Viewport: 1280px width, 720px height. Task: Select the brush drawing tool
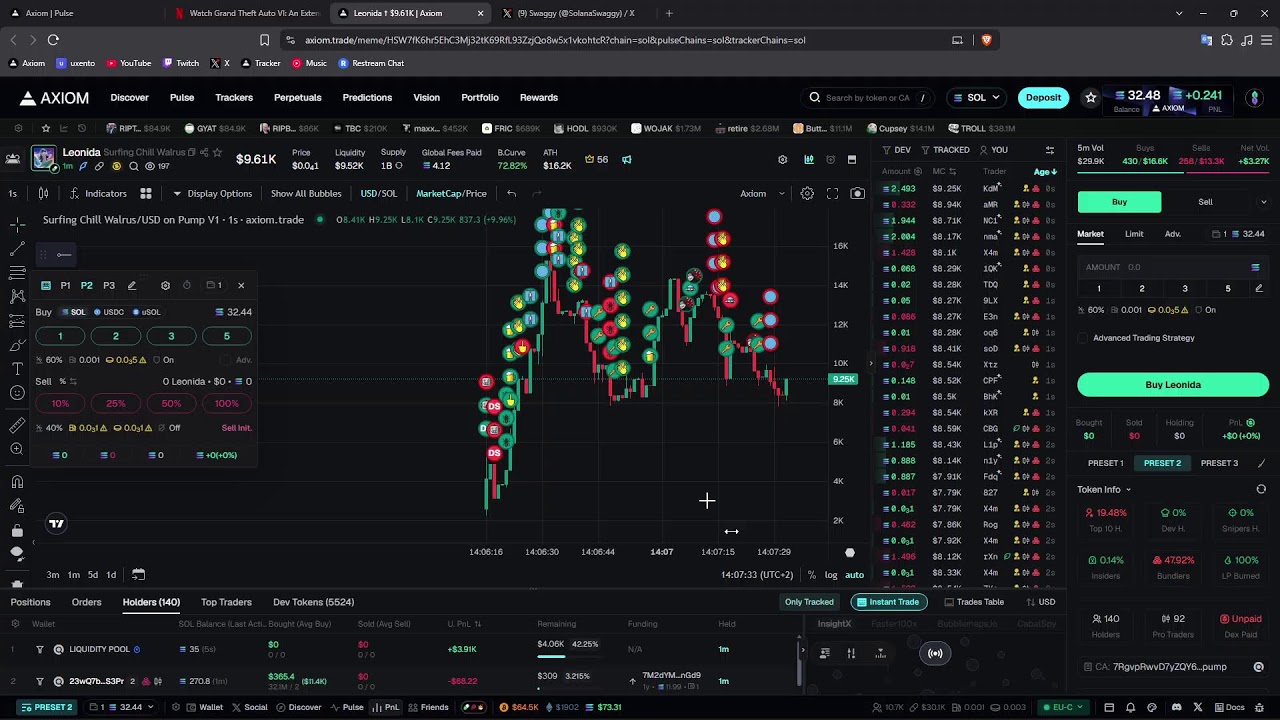tap(17, 345)
